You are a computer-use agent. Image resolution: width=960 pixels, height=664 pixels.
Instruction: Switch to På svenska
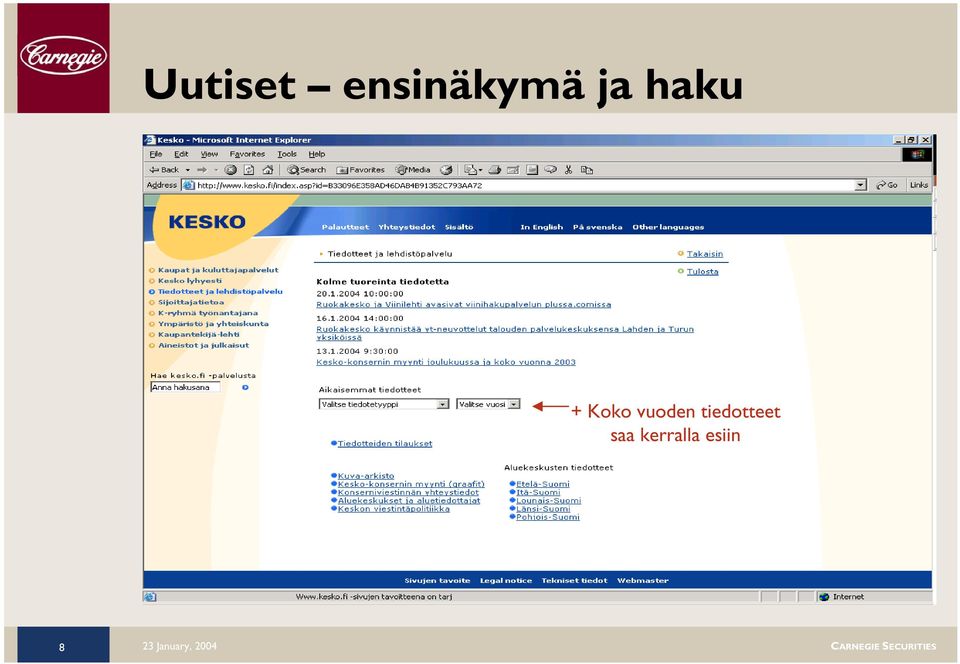[x=598, y=227]
